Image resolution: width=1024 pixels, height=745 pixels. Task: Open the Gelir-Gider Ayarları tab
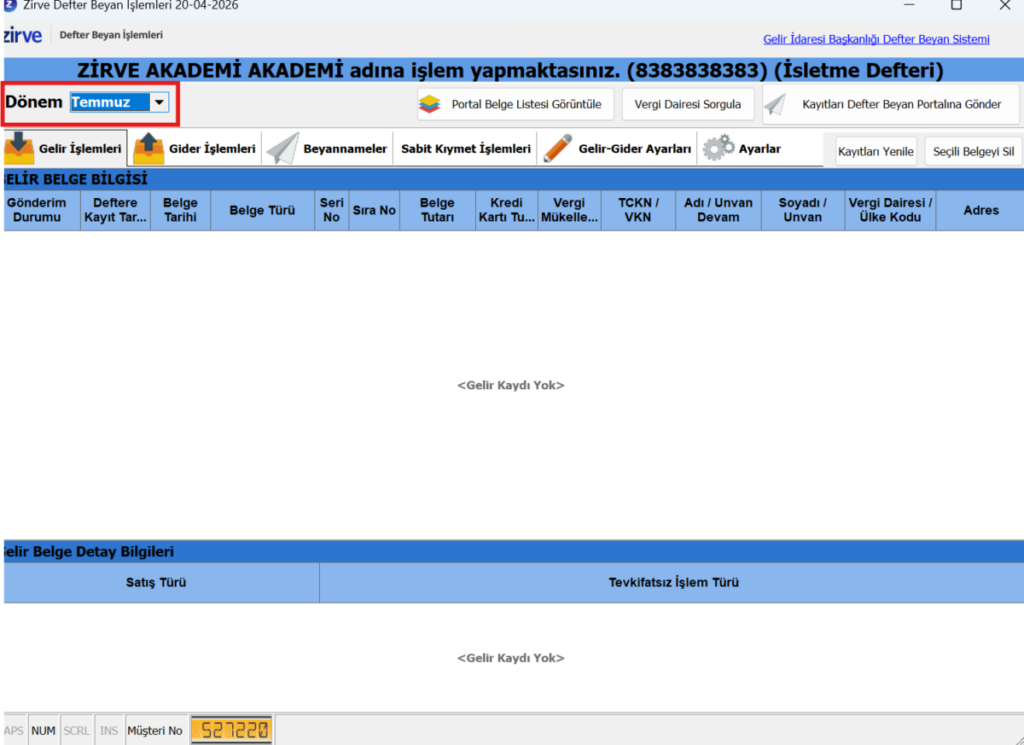point(618,149)
